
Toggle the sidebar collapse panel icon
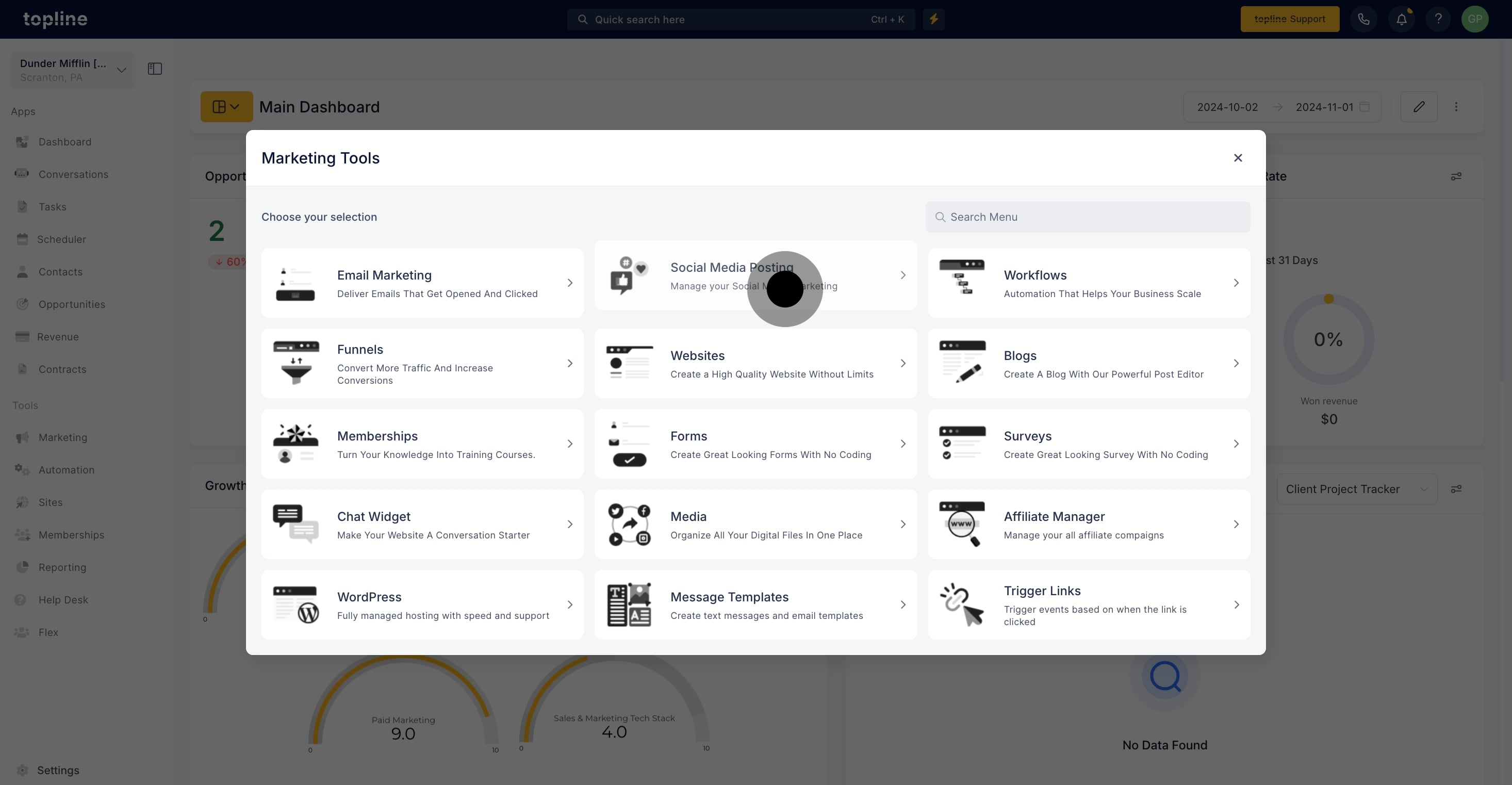click(x=155, y=69)
